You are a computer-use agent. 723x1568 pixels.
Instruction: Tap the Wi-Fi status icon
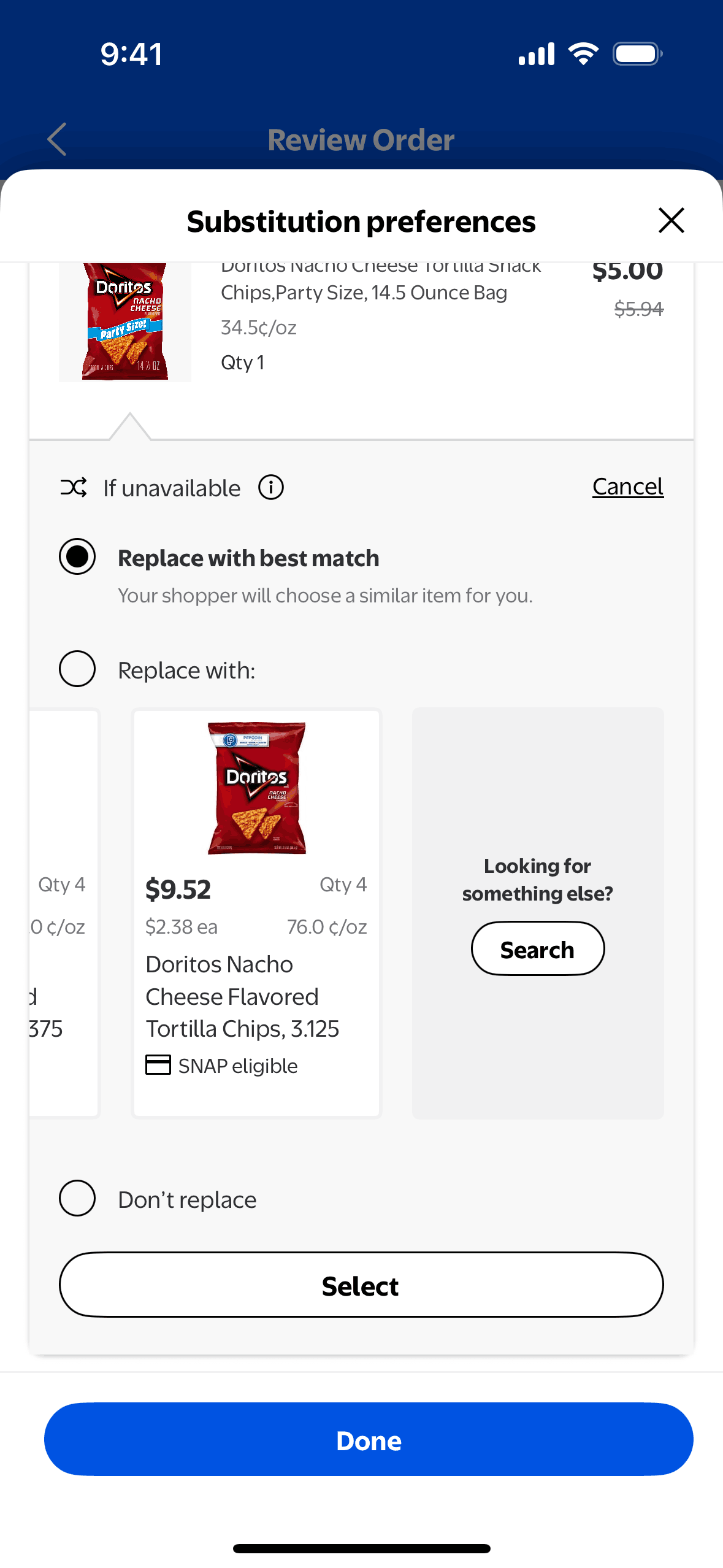click(583, 54)
